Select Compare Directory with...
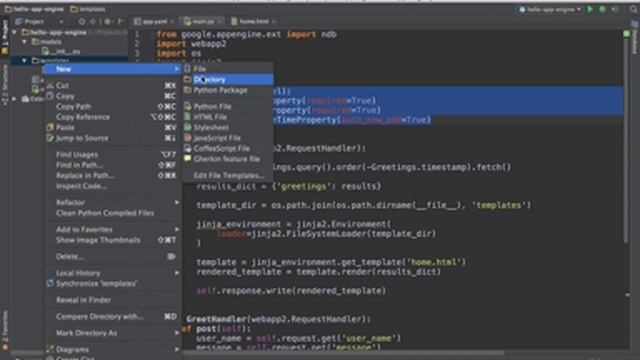The image size is (640, 360). tap(113, 316)
